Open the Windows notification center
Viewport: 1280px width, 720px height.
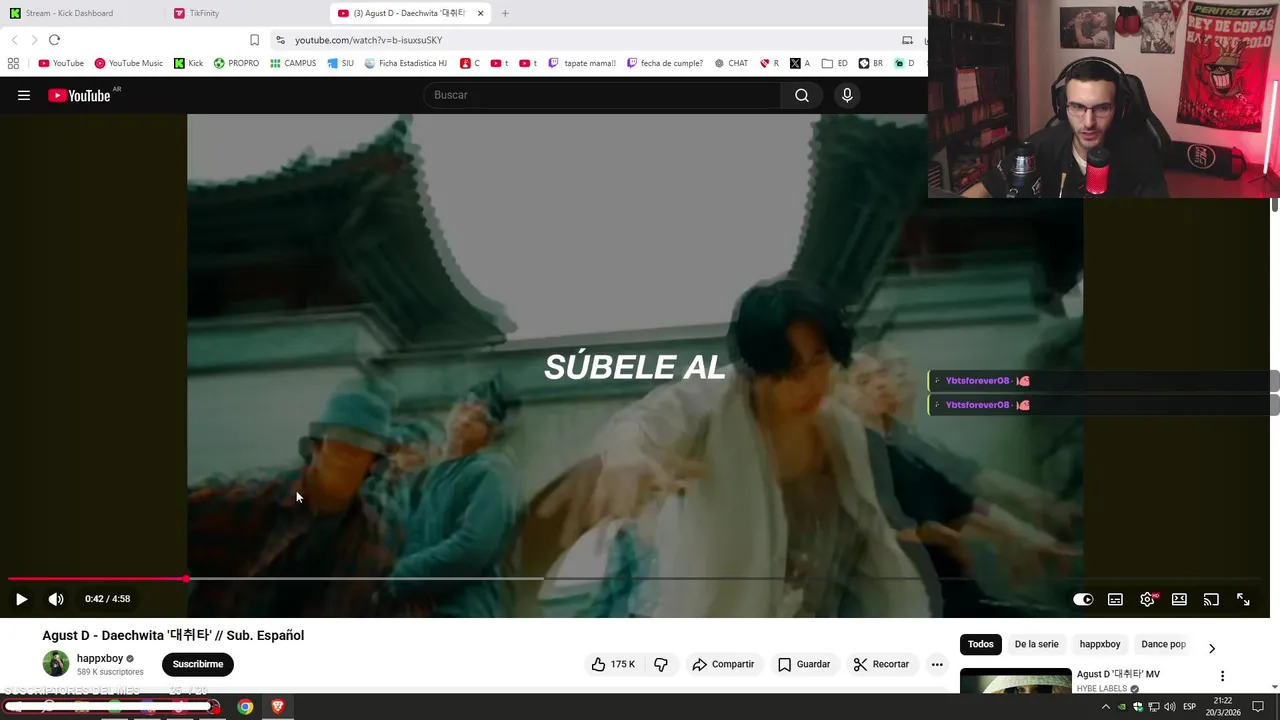pos(1258,707)
